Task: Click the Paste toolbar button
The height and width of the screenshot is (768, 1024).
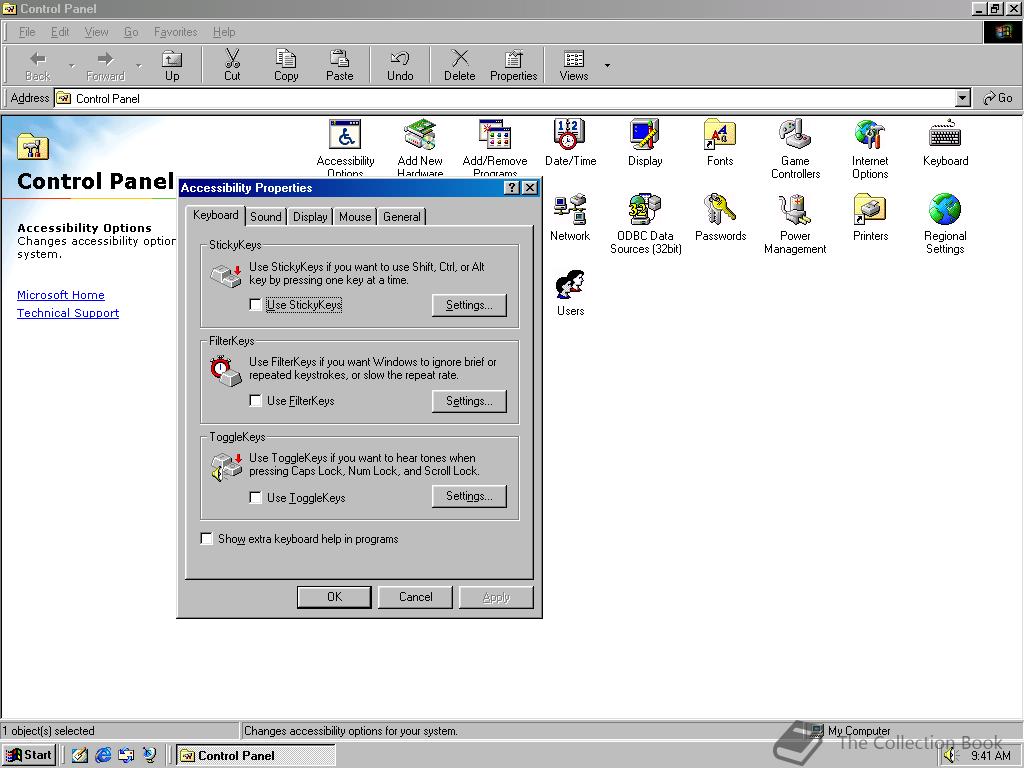Action: click(340, 65)
